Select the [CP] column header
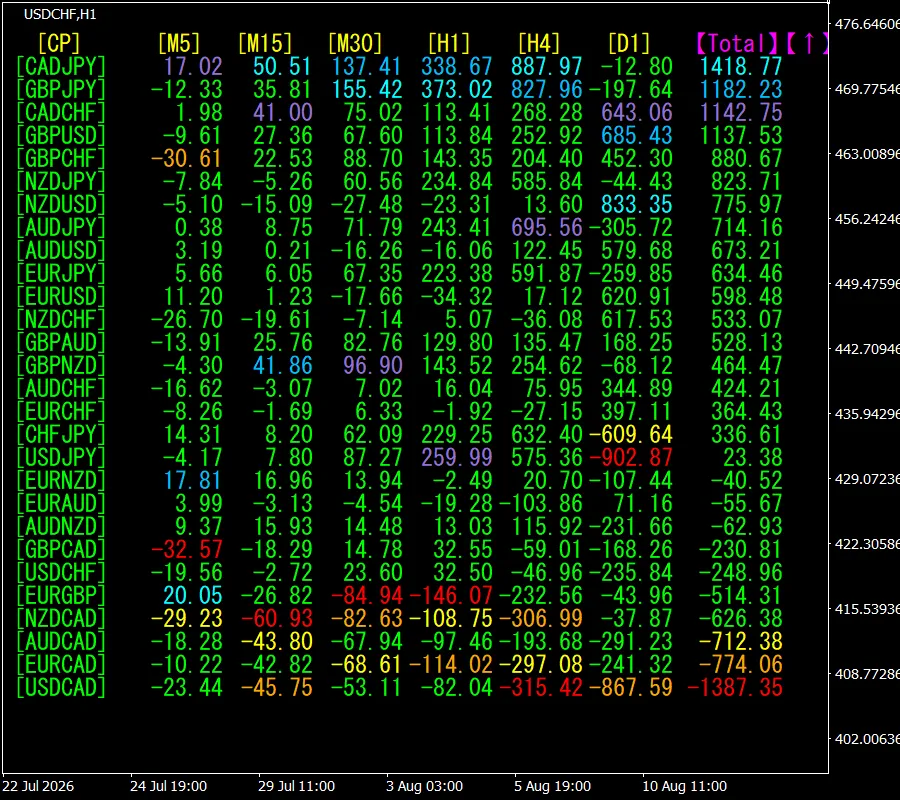The image size is (900, 800). pyautogui.click(x=59, y=44)
